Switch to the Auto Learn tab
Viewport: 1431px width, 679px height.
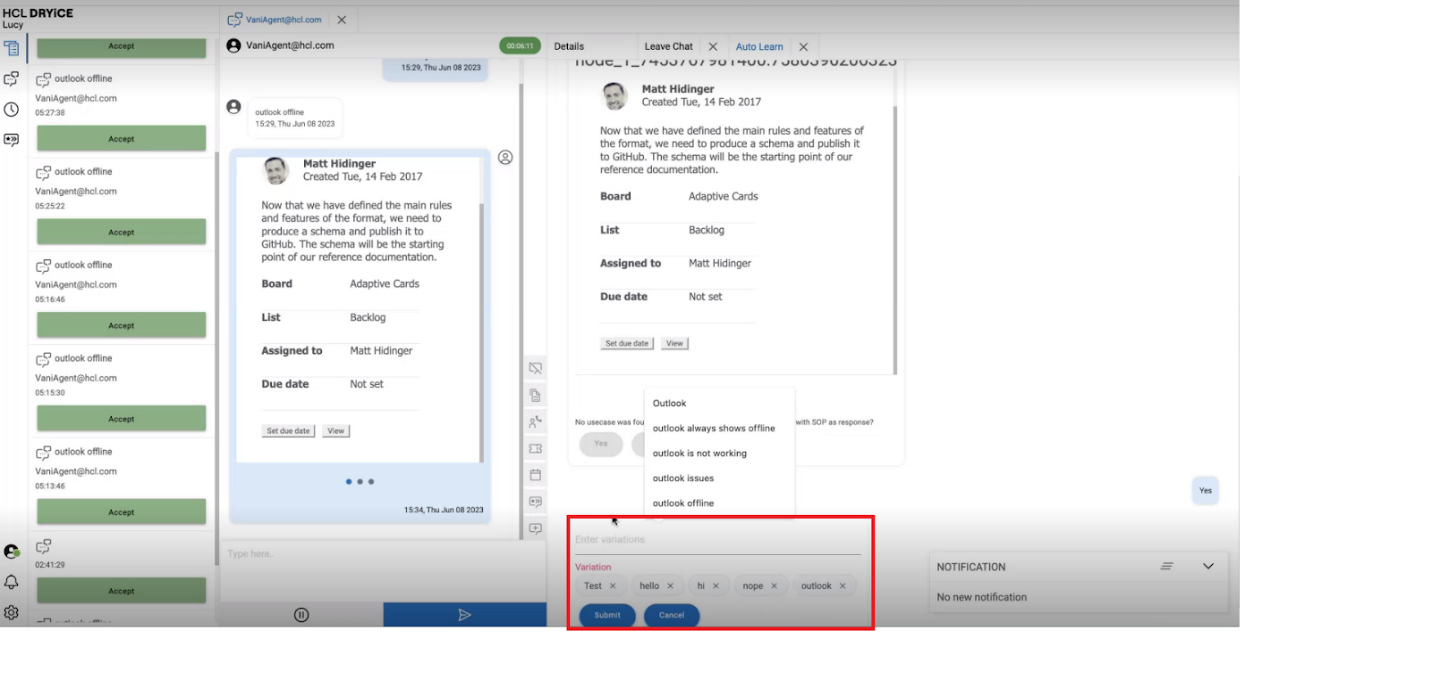(x=759, y=47)
